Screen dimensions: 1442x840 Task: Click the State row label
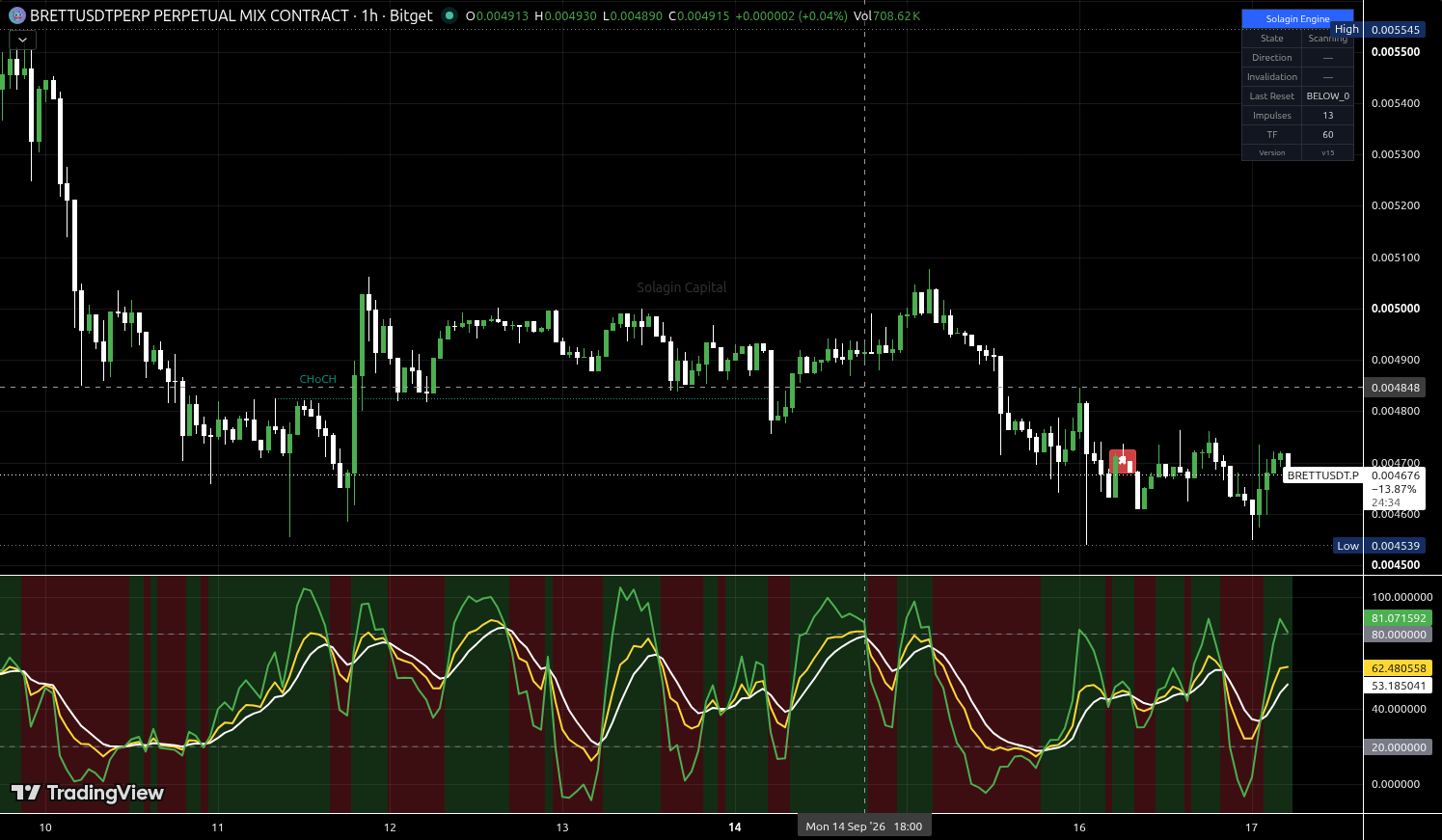(1272, 39)
